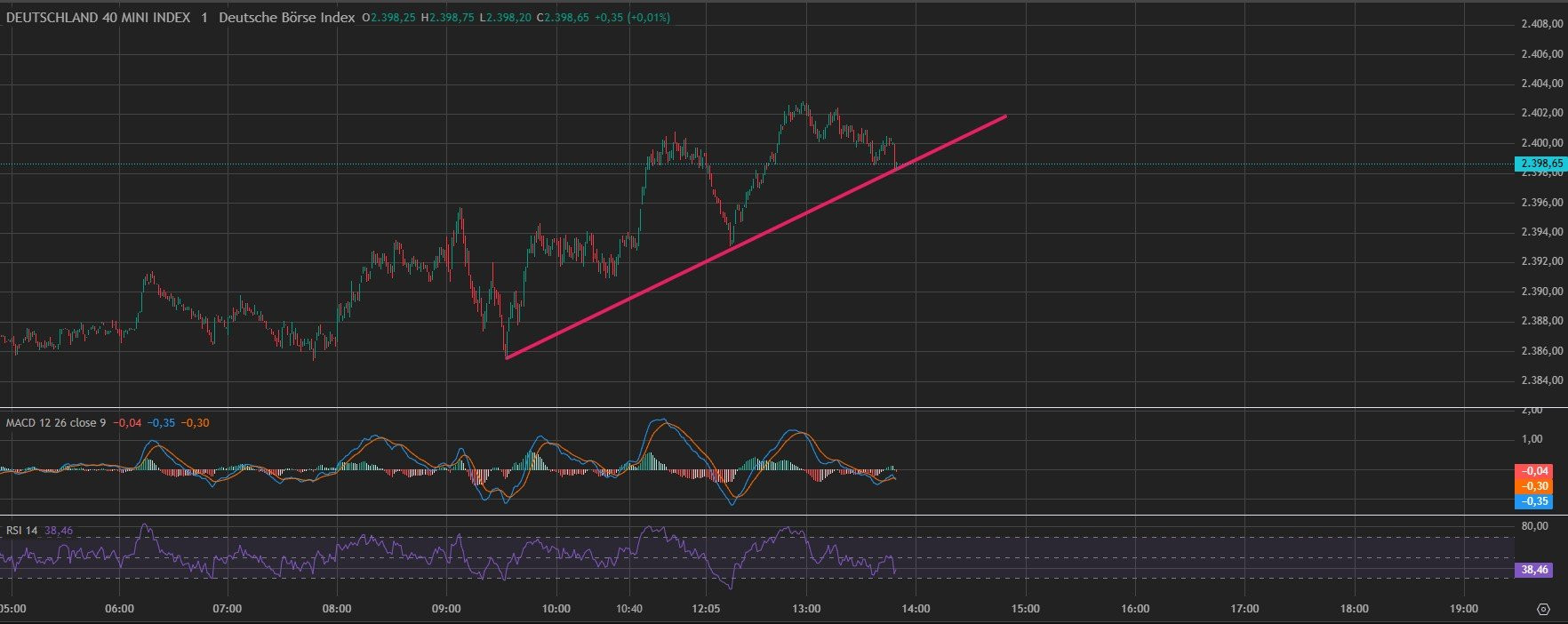Open chart settings hexagon icon
Viewport: 1568px width, 624px height.
(1543, 609)
